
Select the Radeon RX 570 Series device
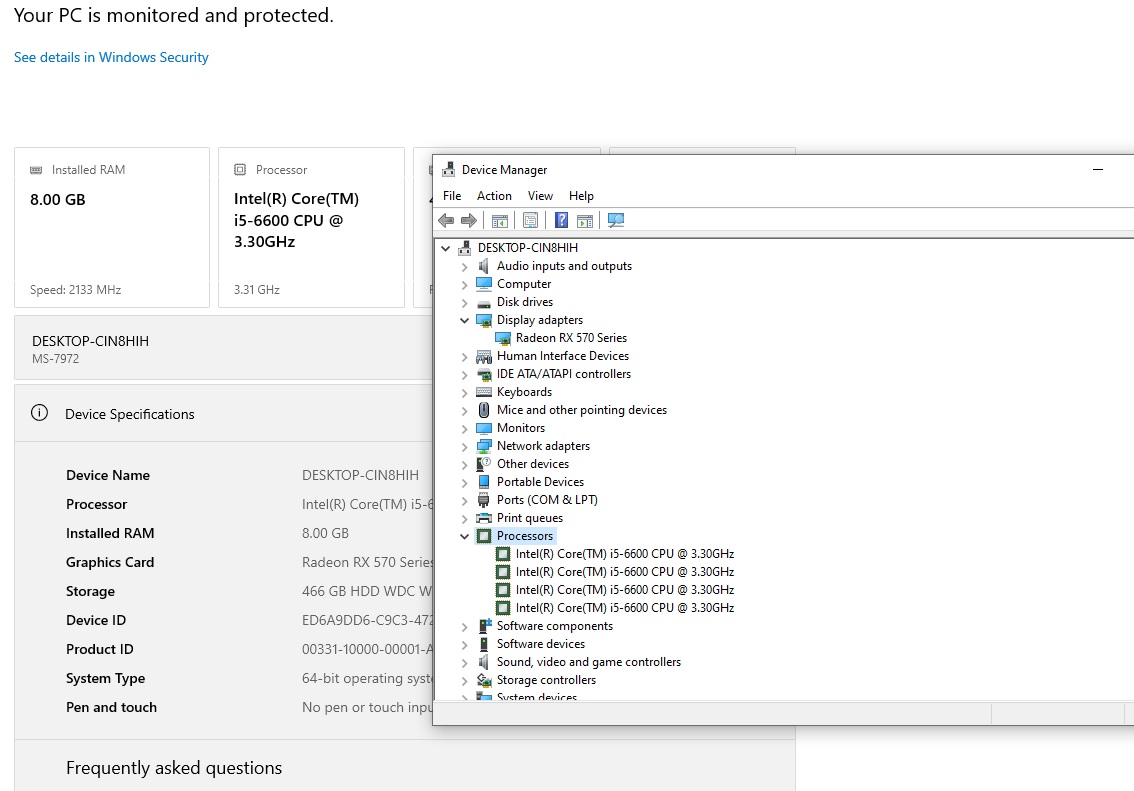pos(571,338)
